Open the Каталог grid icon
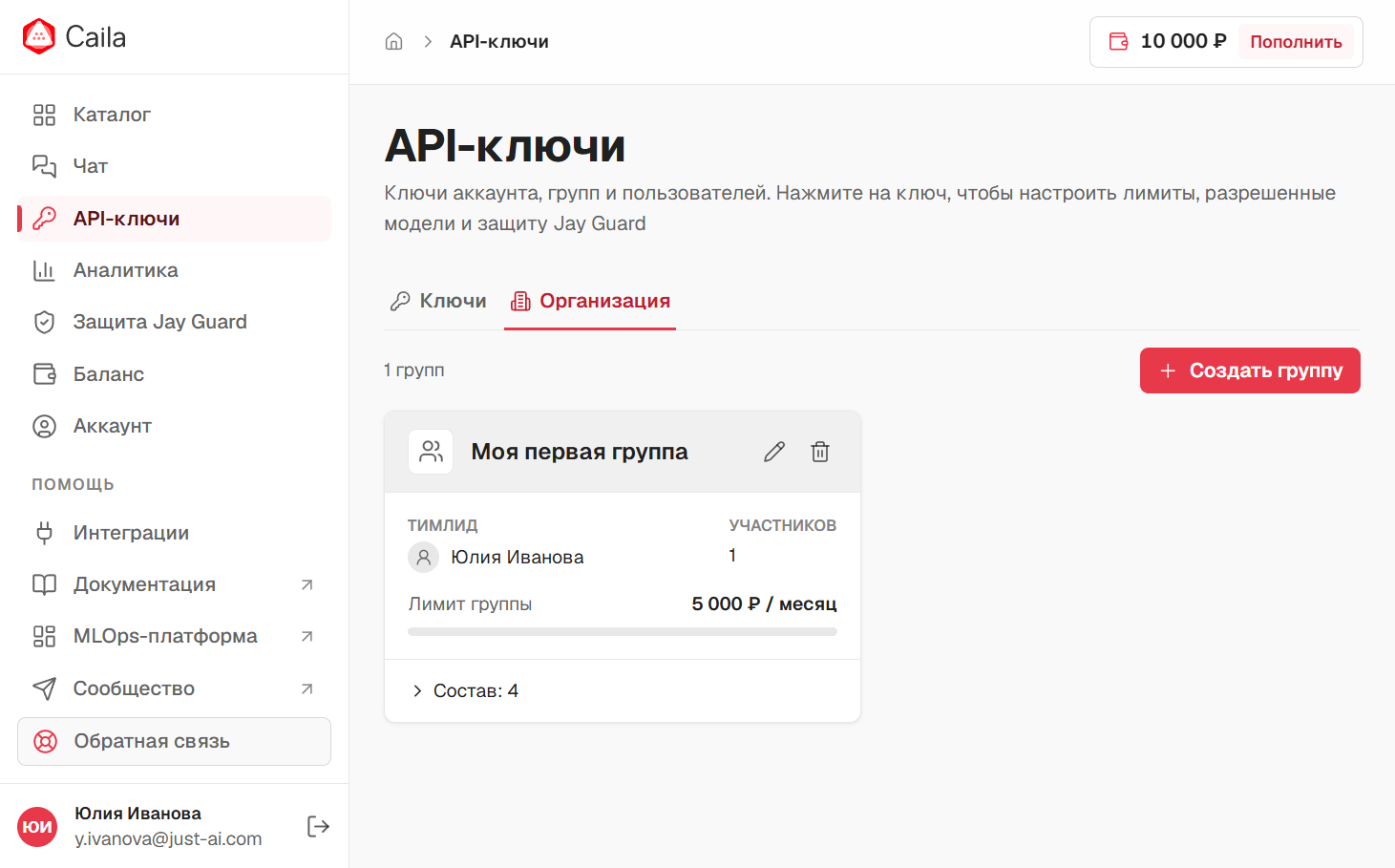This screenshot has width=1395, height=868. click(44, 115)
